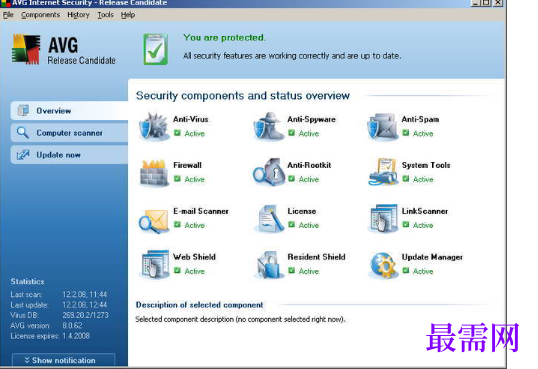Screen dimensions: 538x369
Task: Click 'Description of selected component' heading
Action: (199, 305)
